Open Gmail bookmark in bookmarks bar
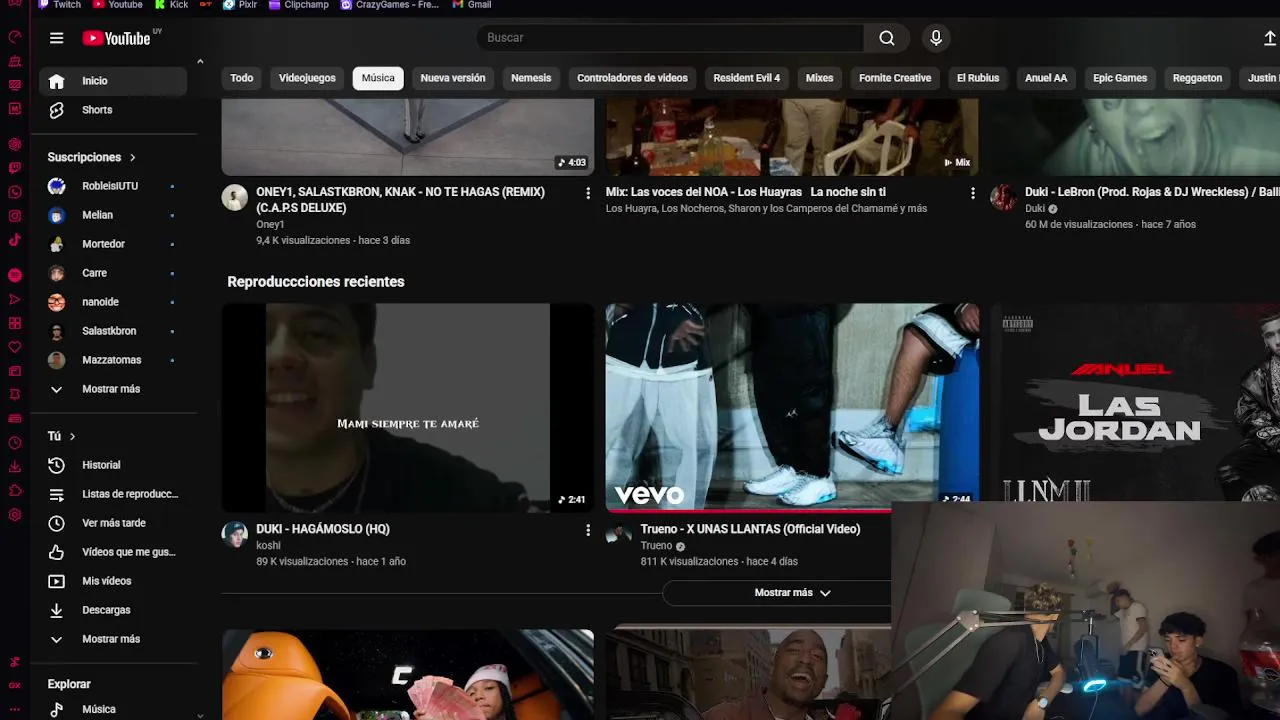The height and width of the screenshot is (720, 1280). pos(472,5)
